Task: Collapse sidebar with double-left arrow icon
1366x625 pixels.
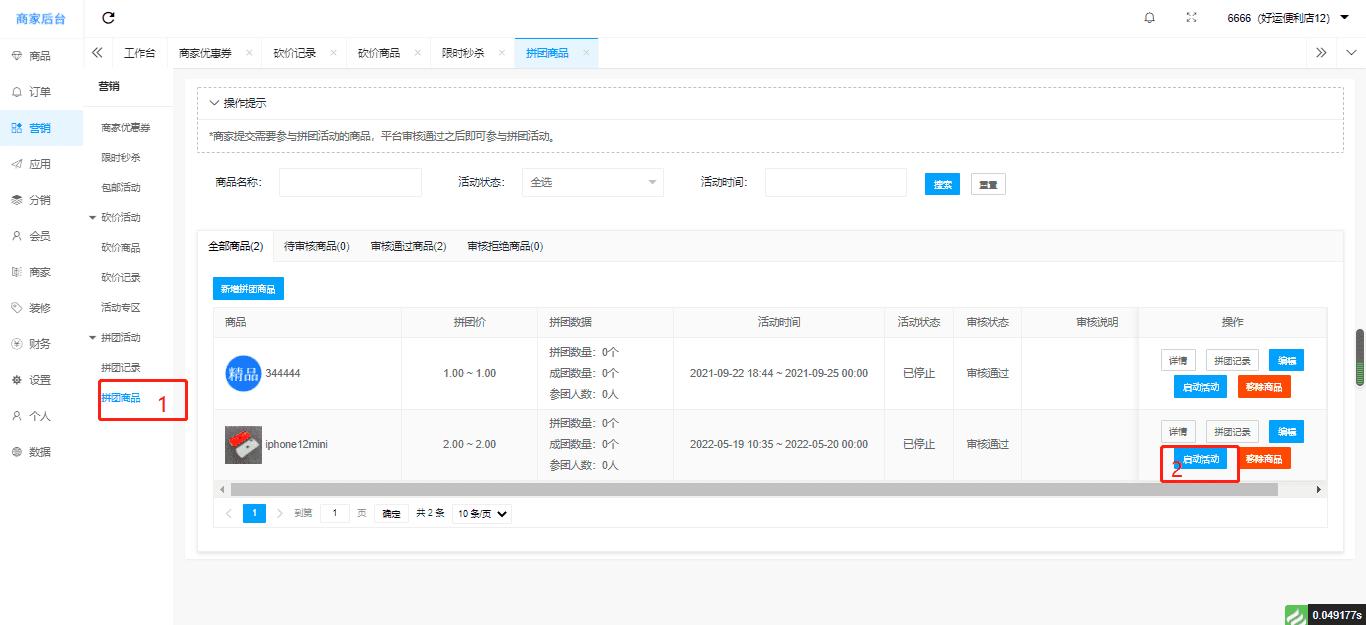Action: coord(97,53)
